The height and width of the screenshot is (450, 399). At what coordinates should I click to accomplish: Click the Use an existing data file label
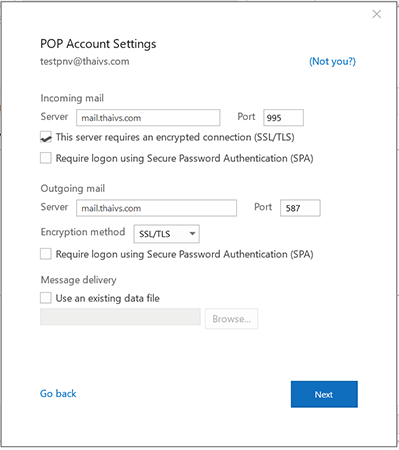pos(107,298)
